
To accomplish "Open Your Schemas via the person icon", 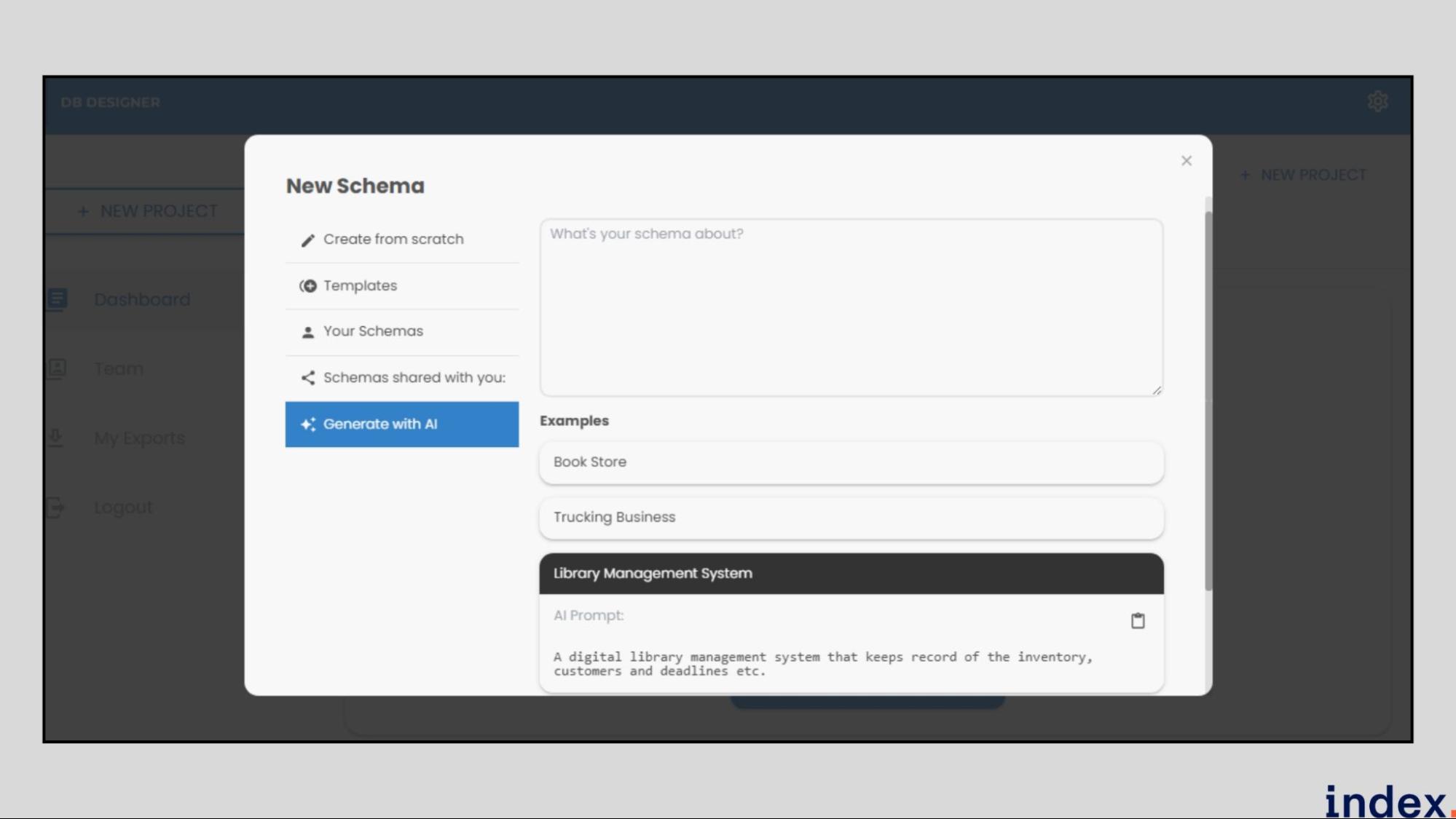I will click(x=307, y=331).
